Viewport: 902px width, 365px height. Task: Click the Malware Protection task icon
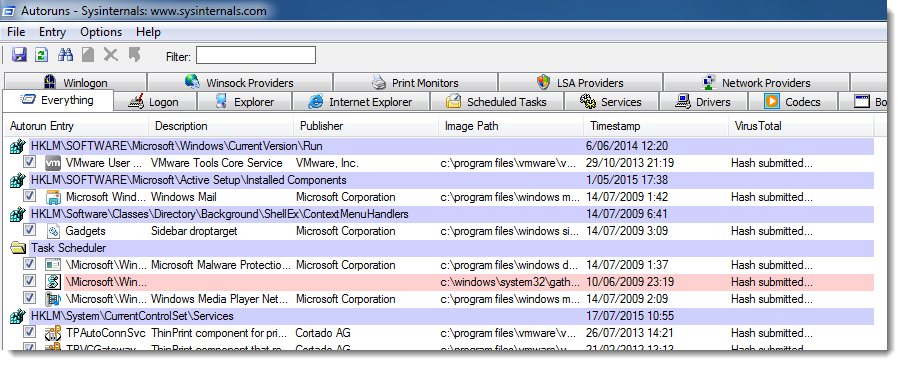click(53, 265)
